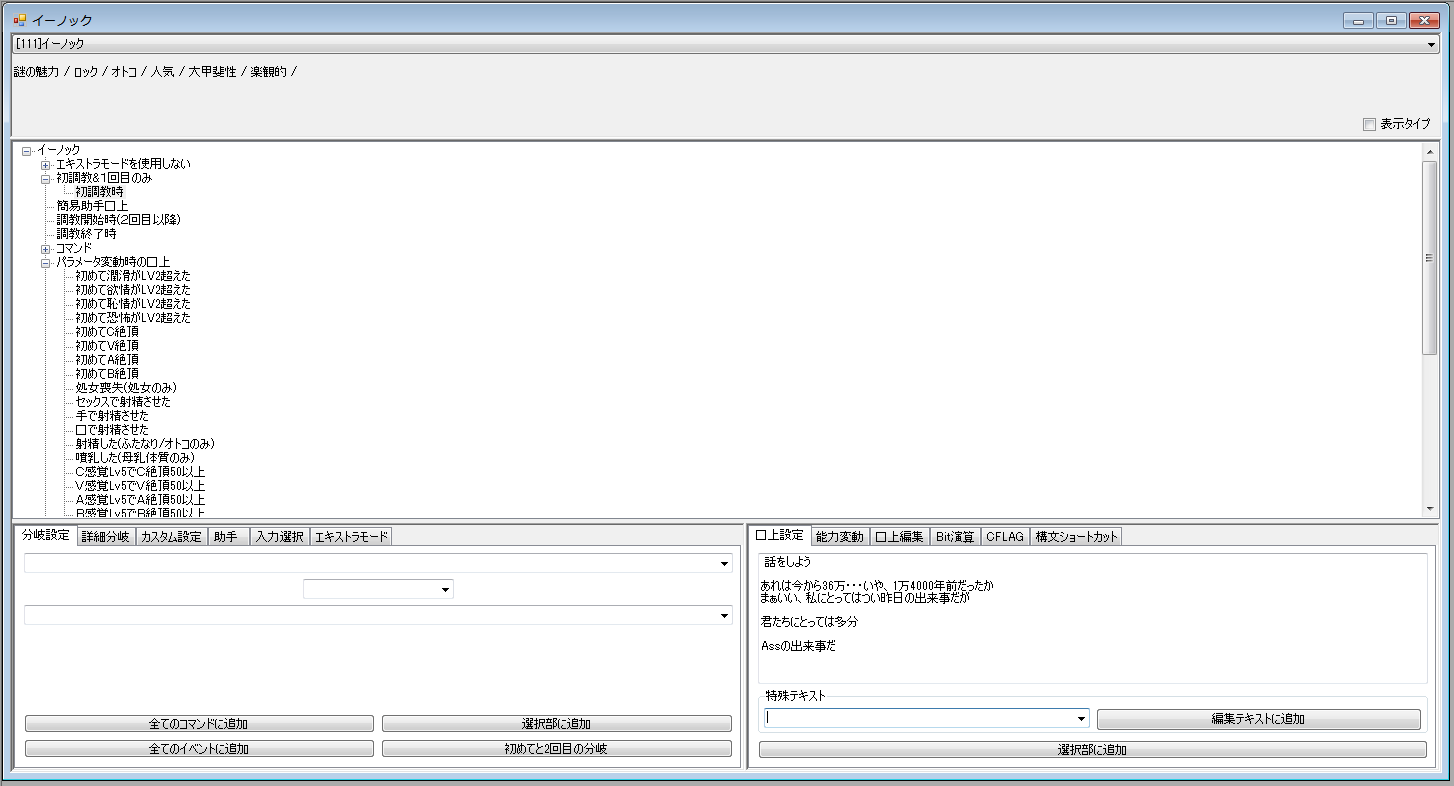Screen dimensions: 1454x786
Task: Collapse the 初調教&1回目のみ tree node
Action: pyautogui.click(x=46, y=178)
